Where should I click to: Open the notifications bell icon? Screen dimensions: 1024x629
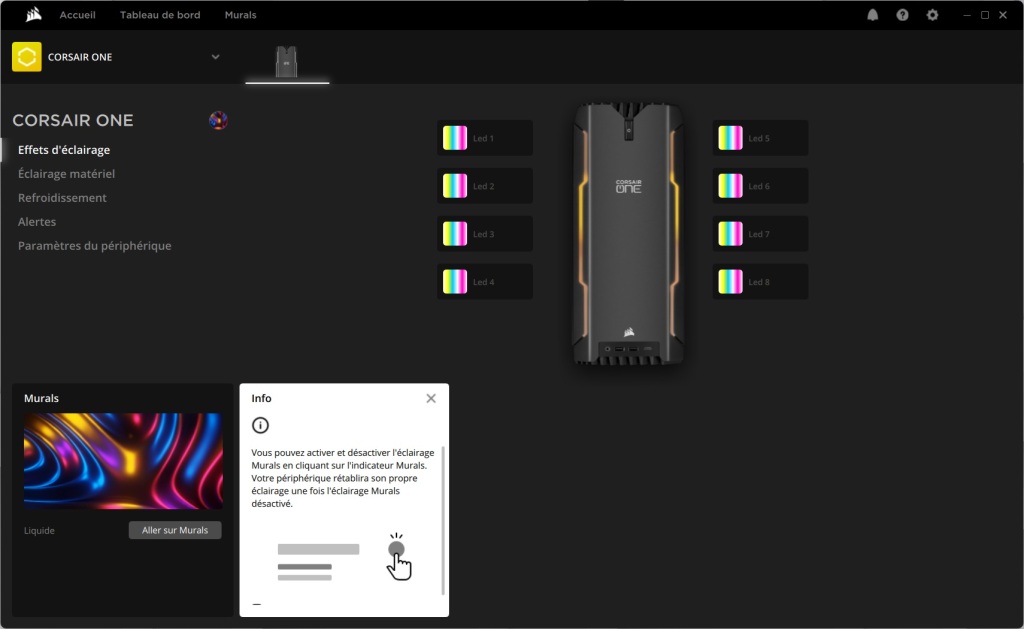pos(873,15)
